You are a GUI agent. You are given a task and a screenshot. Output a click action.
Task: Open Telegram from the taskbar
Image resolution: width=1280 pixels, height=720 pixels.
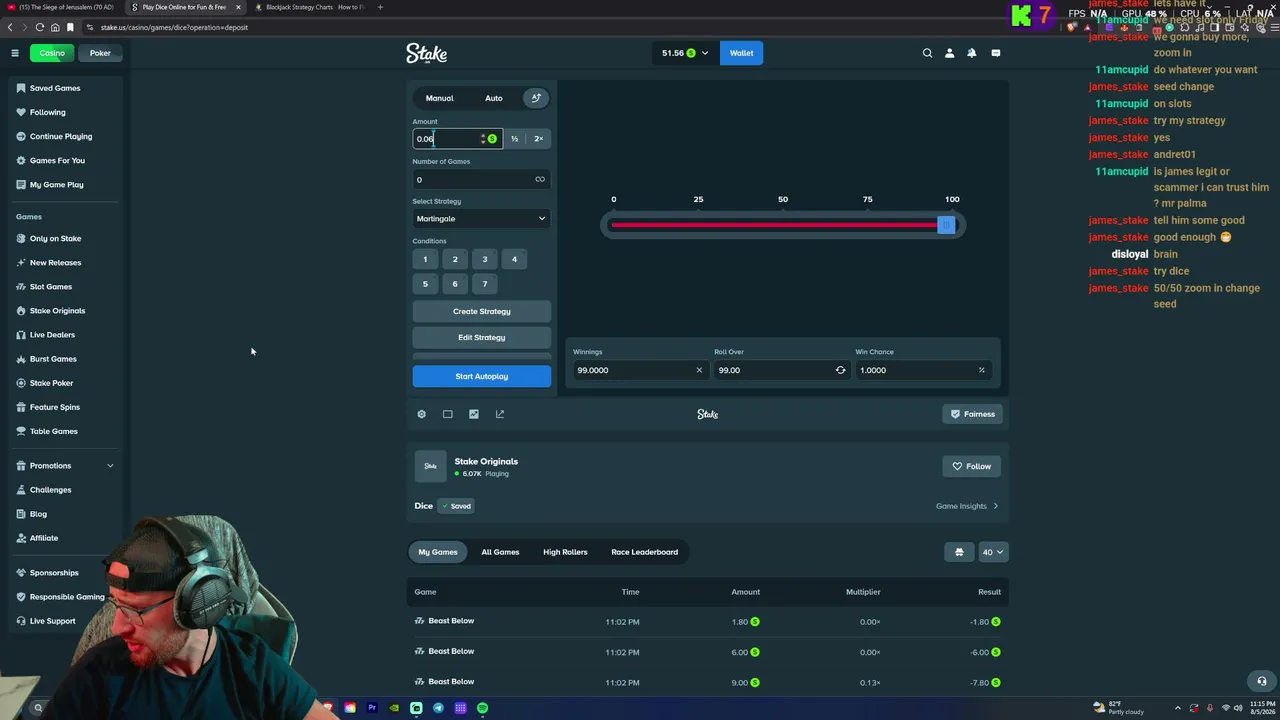click(438, 708)
